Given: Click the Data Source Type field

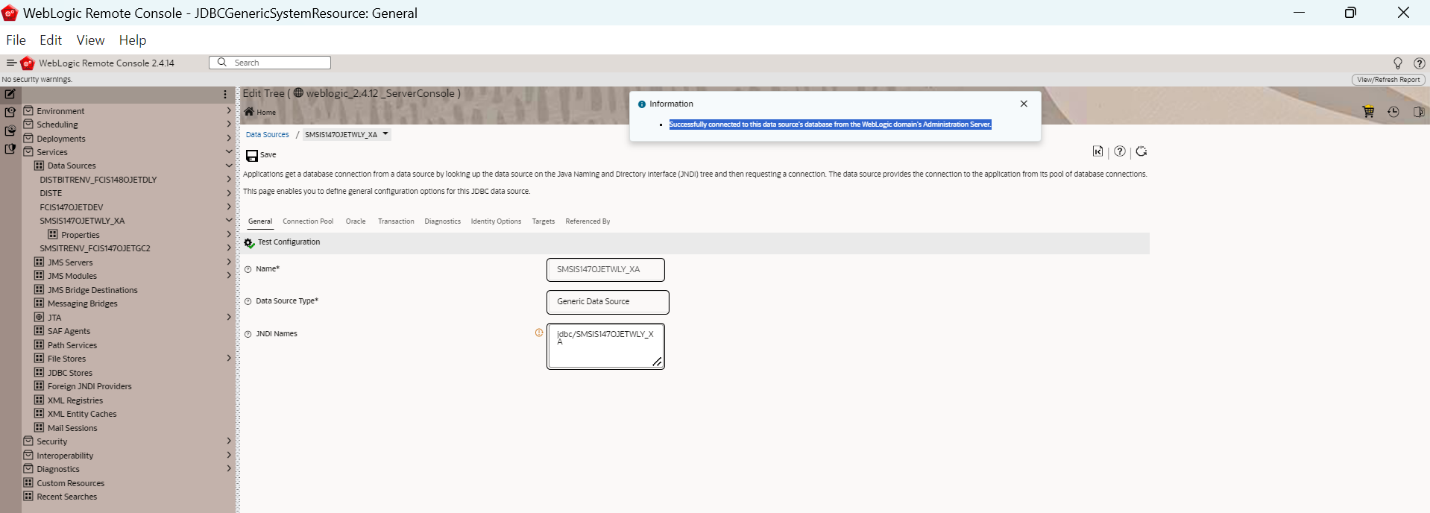Looking at the screenshot, I should point(608,301).
